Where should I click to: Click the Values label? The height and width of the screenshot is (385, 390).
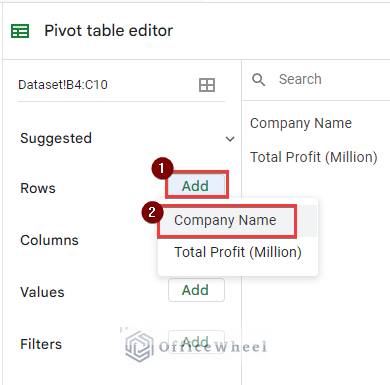42,292
